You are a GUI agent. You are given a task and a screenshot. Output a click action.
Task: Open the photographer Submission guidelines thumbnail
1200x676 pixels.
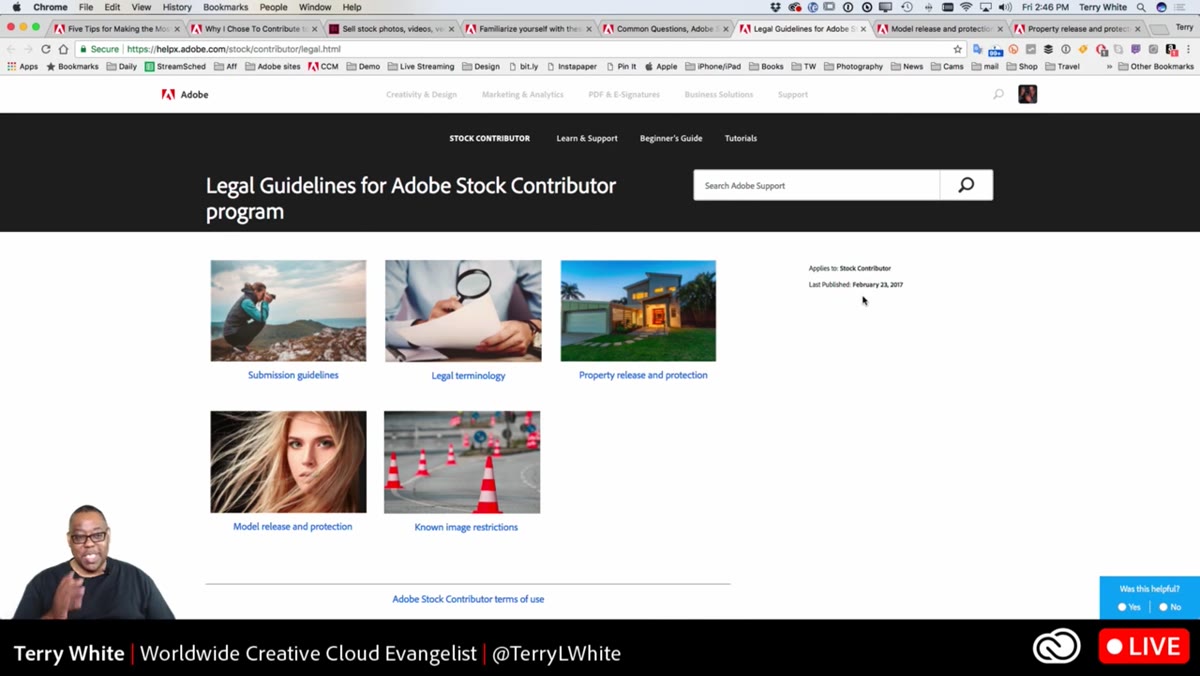288,311
